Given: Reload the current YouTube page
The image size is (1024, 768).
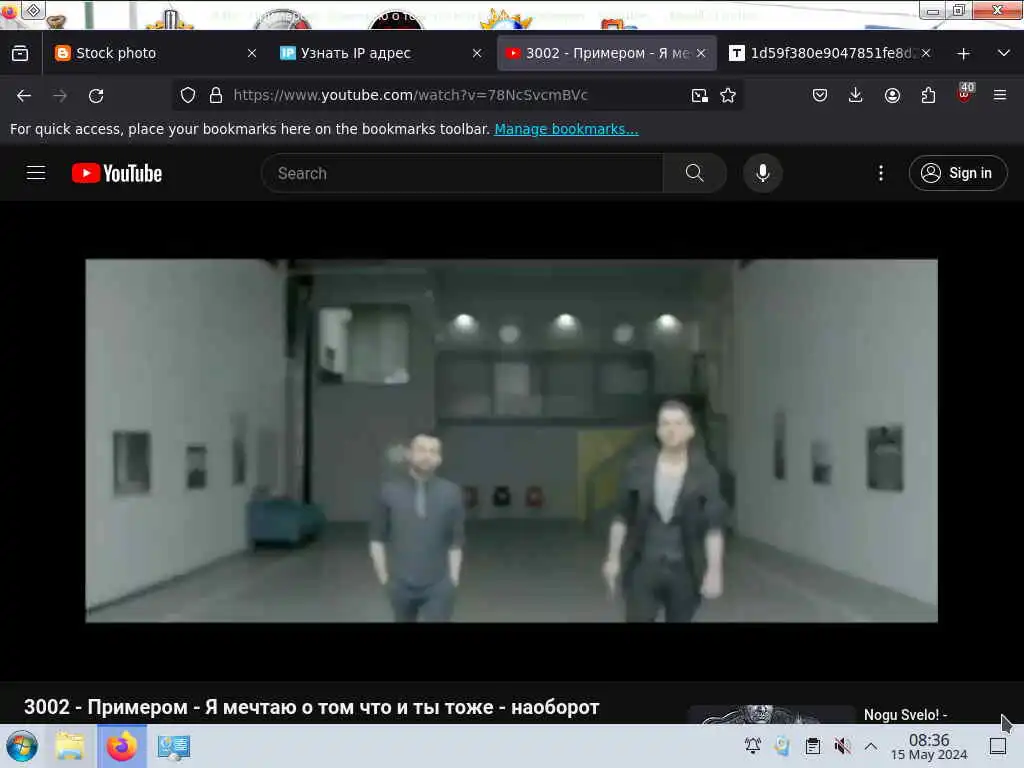Looking at the screenshot, I should 96,96.
